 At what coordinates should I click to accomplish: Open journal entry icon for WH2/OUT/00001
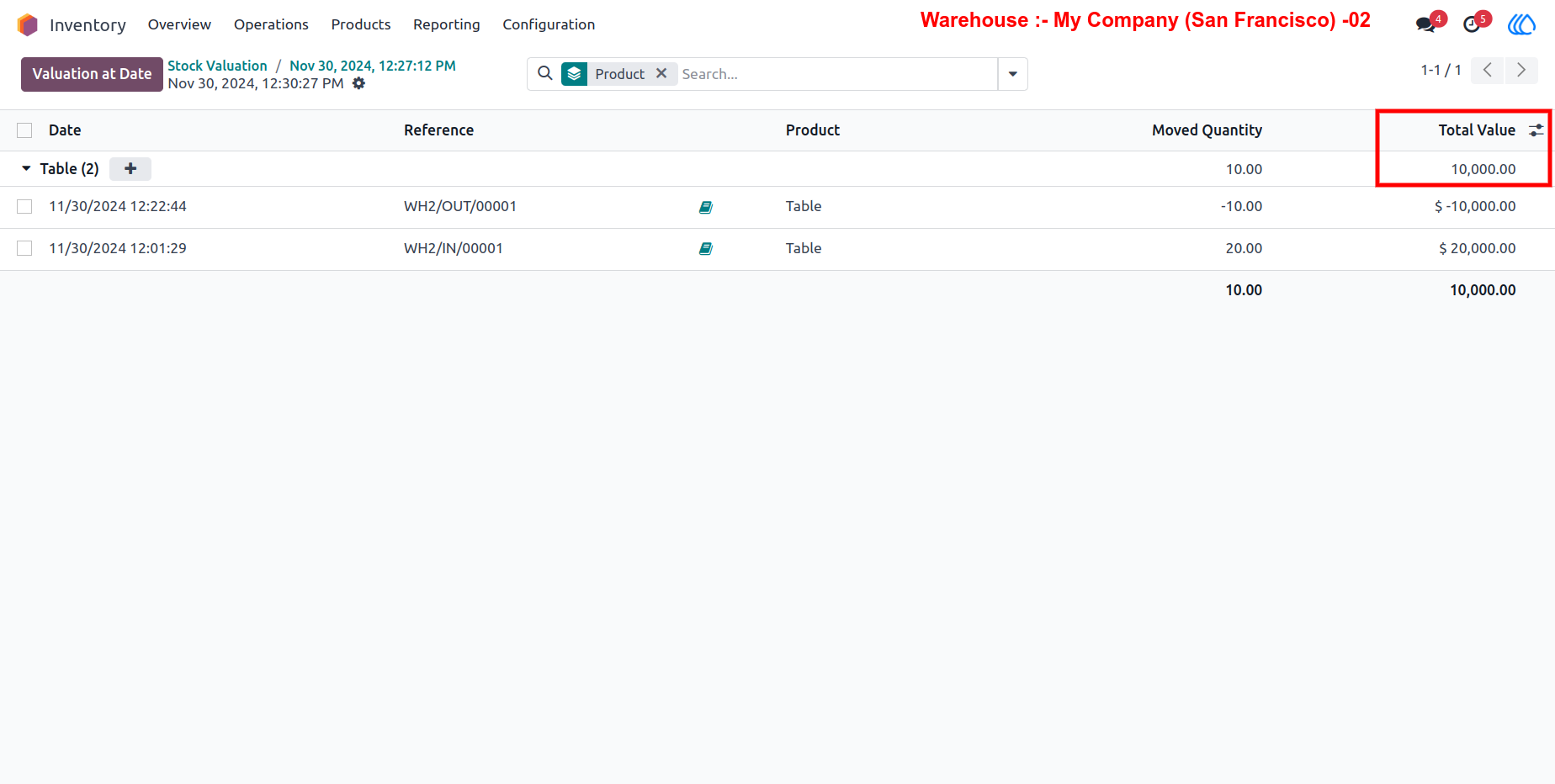[x=706, y=207]
